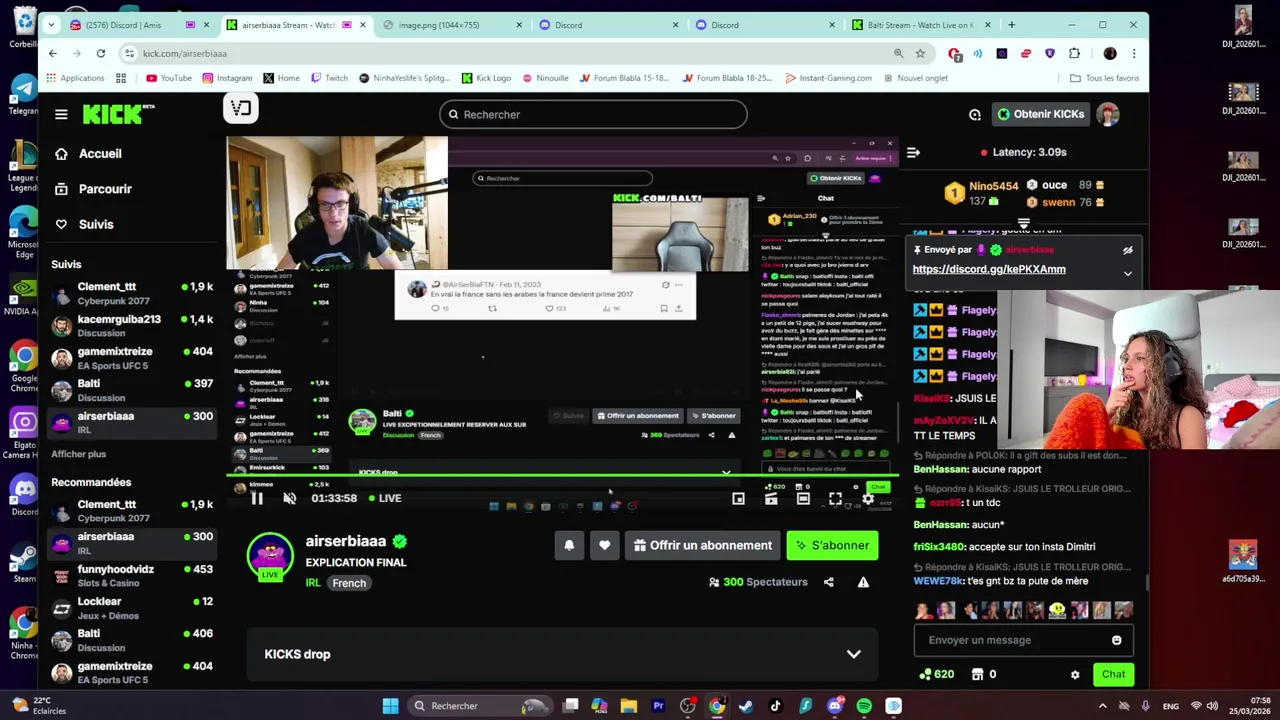Image resolution: width=1280 pixels, height=720 pixels.
Task: Select kacemrguiba213 in followed channels
Action: [132, 326]
